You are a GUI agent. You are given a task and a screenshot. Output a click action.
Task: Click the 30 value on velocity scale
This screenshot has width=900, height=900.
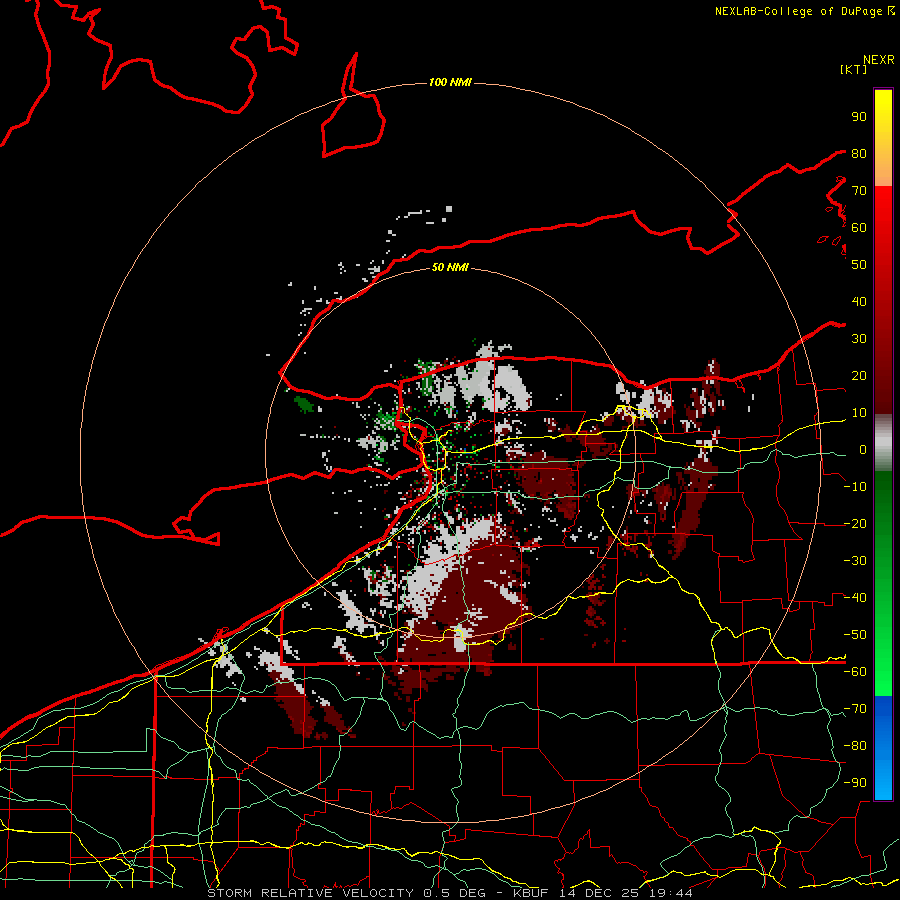[859, 339]
